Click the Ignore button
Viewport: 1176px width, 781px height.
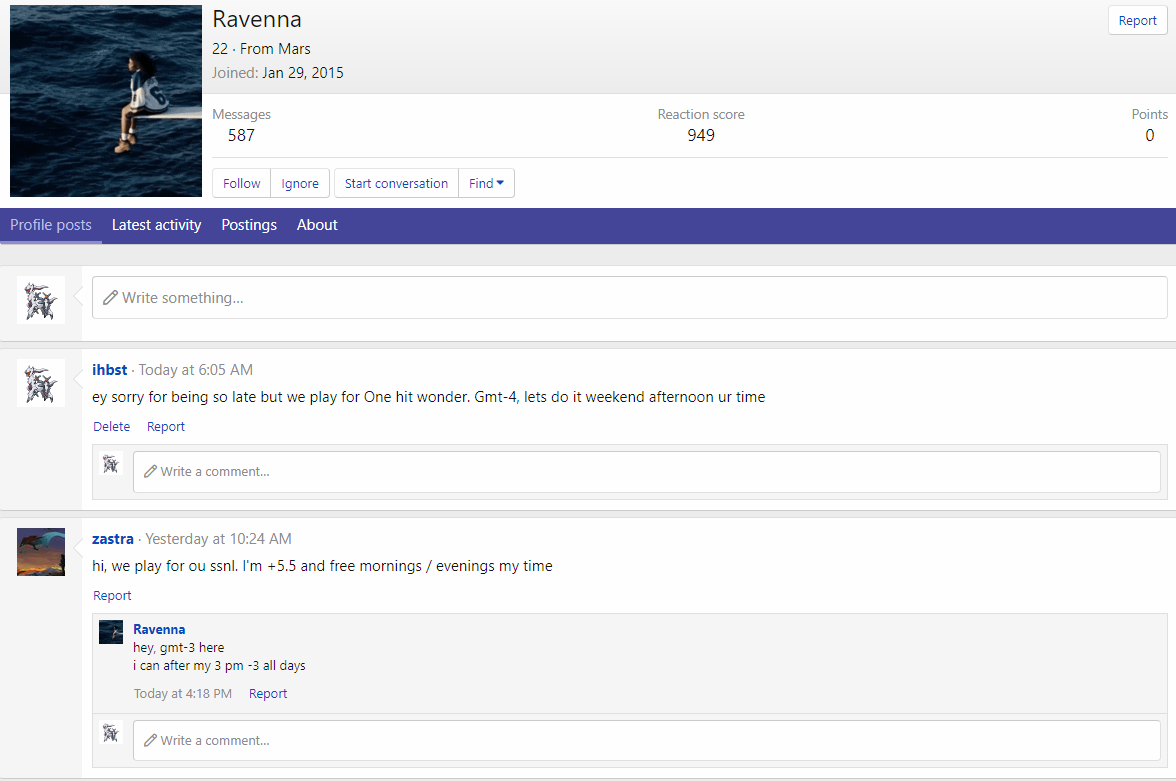click(x=300, y=183)
